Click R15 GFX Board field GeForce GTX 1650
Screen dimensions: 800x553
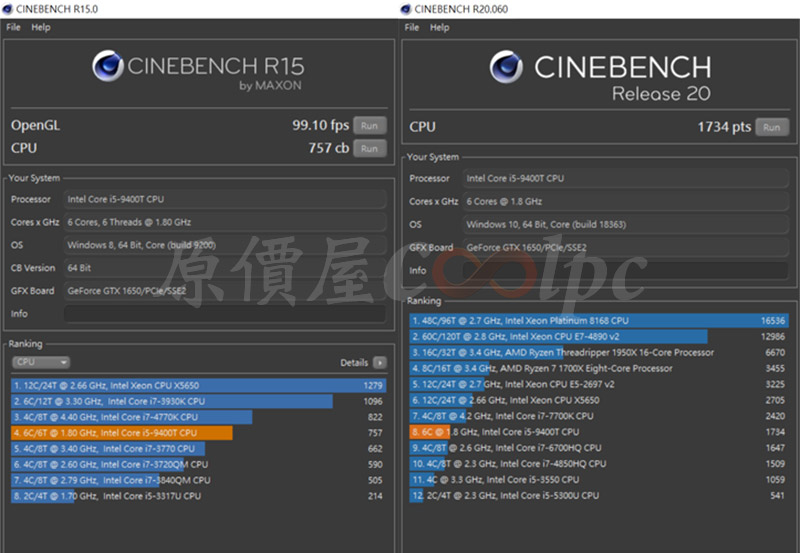[225, 291]
